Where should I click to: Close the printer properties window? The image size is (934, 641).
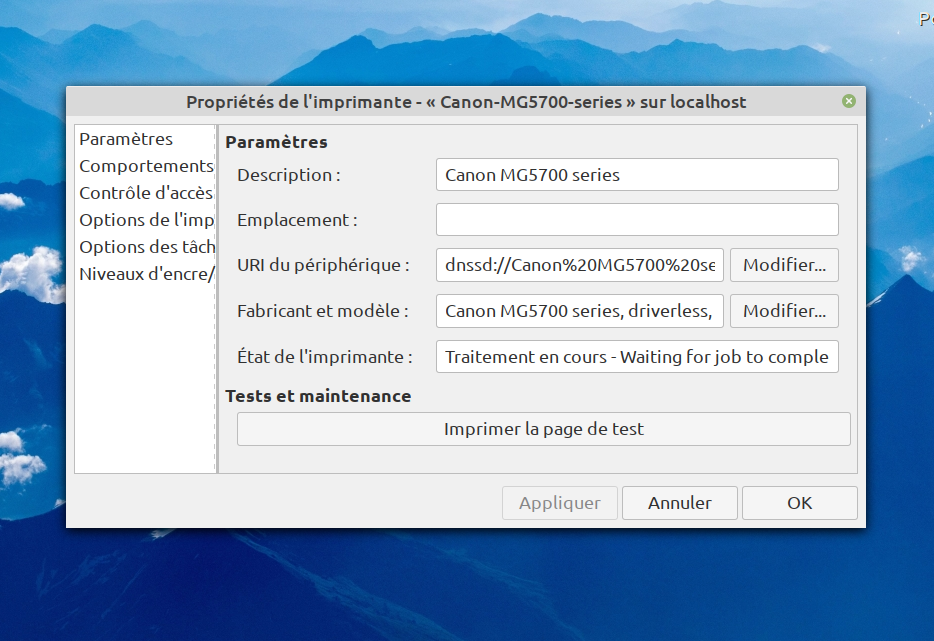point(848,101)
